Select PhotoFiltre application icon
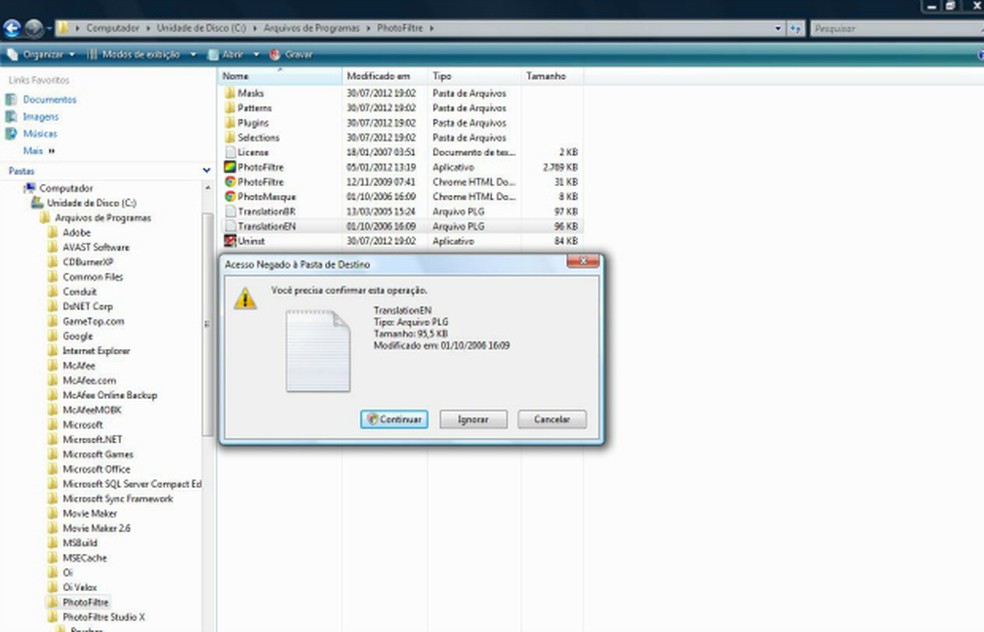 pos(230,167)
